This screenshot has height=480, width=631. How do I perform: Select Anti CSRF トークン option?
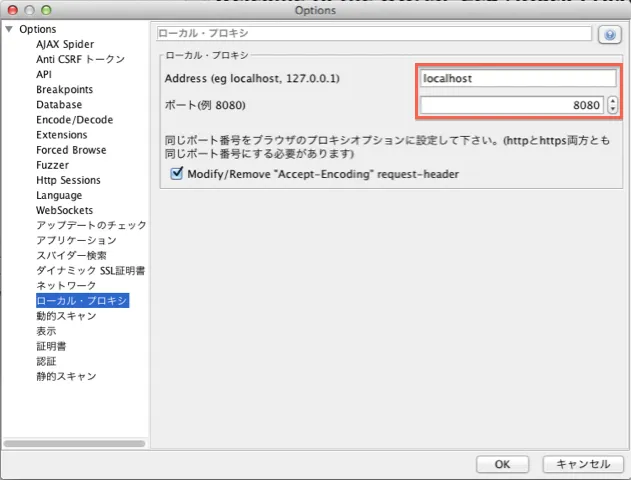(80, 59)
